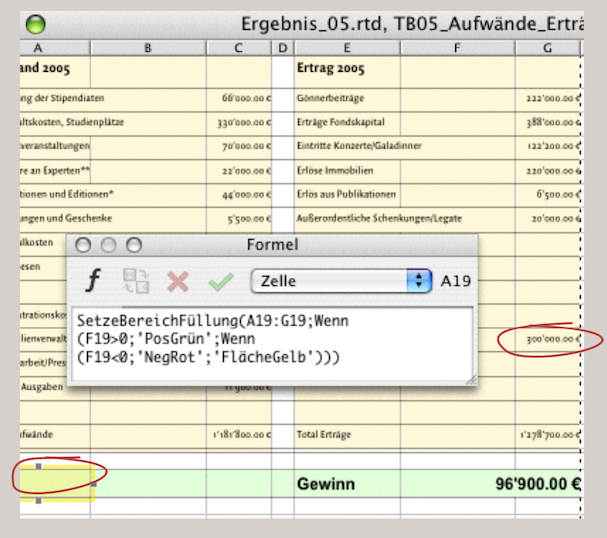Click inside the formula text field
Image resolution: width=607 pixels, height=538 pixels.
pyautogui.click(x=270, y=345)
